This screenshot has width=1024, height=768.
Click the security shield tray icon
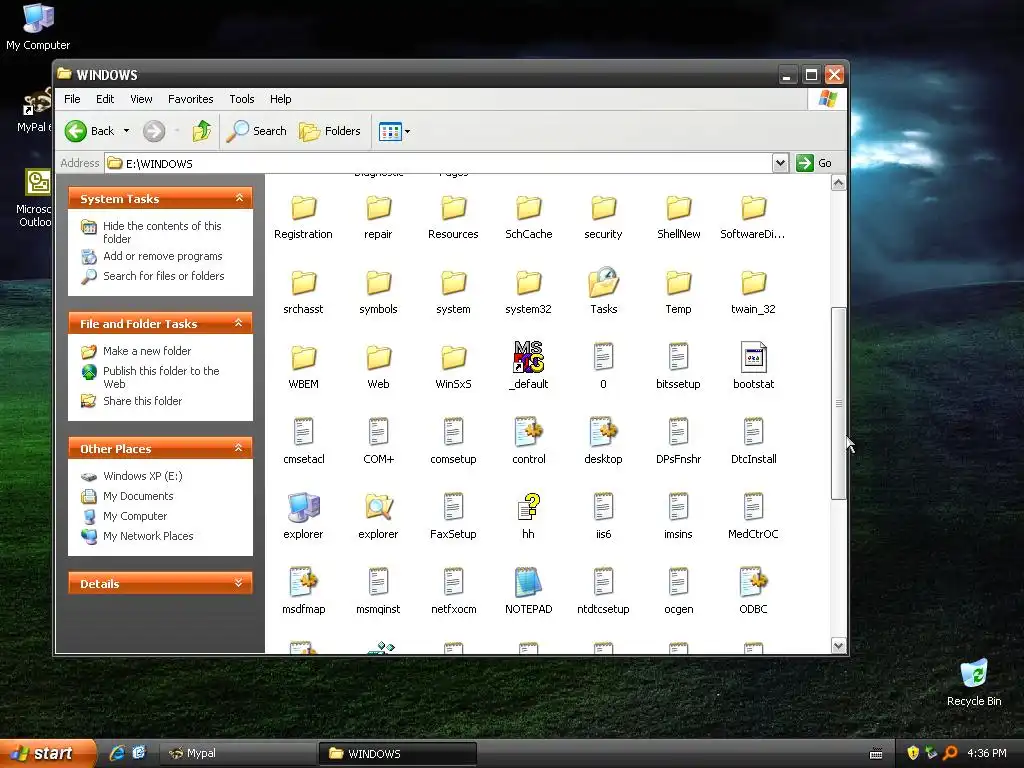913,753
